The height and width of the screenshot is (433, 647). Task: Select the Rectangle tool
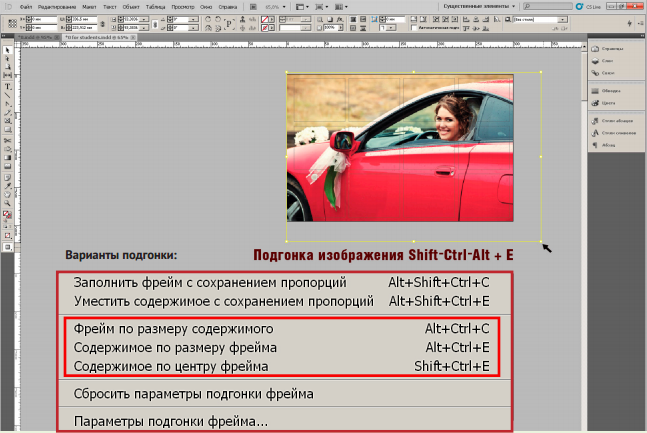pyautogui.click(x=7, y=129)
